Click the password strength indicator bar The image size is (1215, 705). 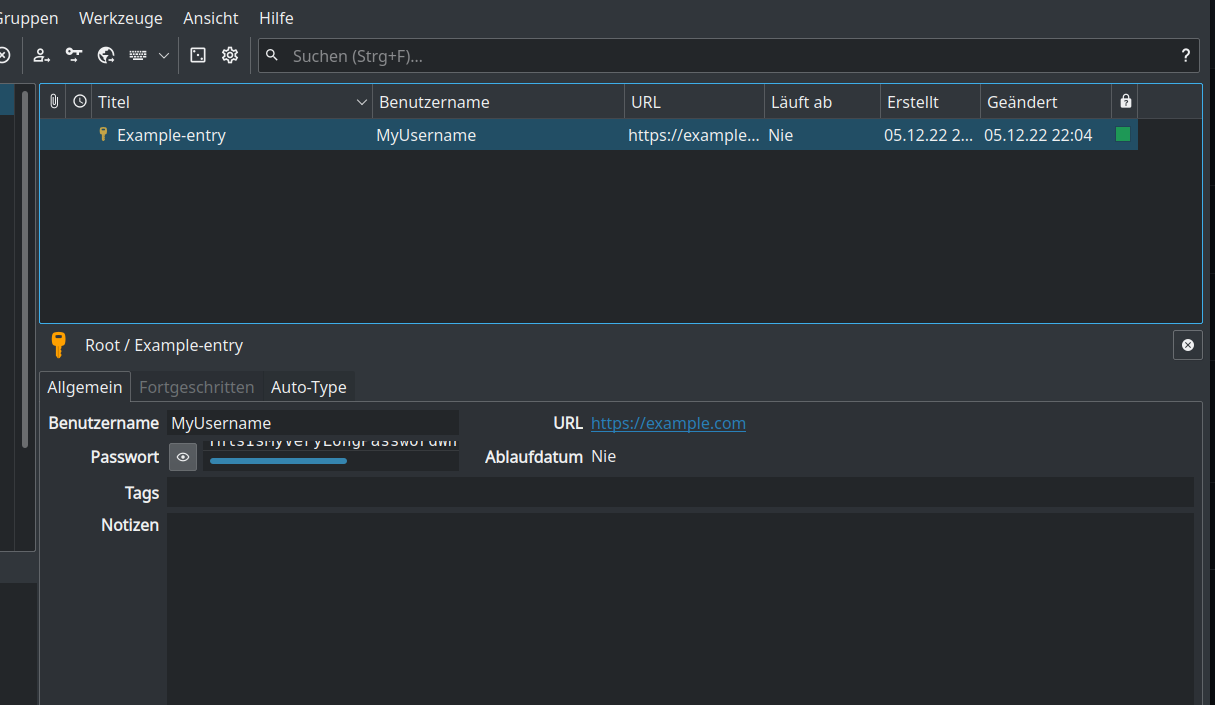(278, 460)
